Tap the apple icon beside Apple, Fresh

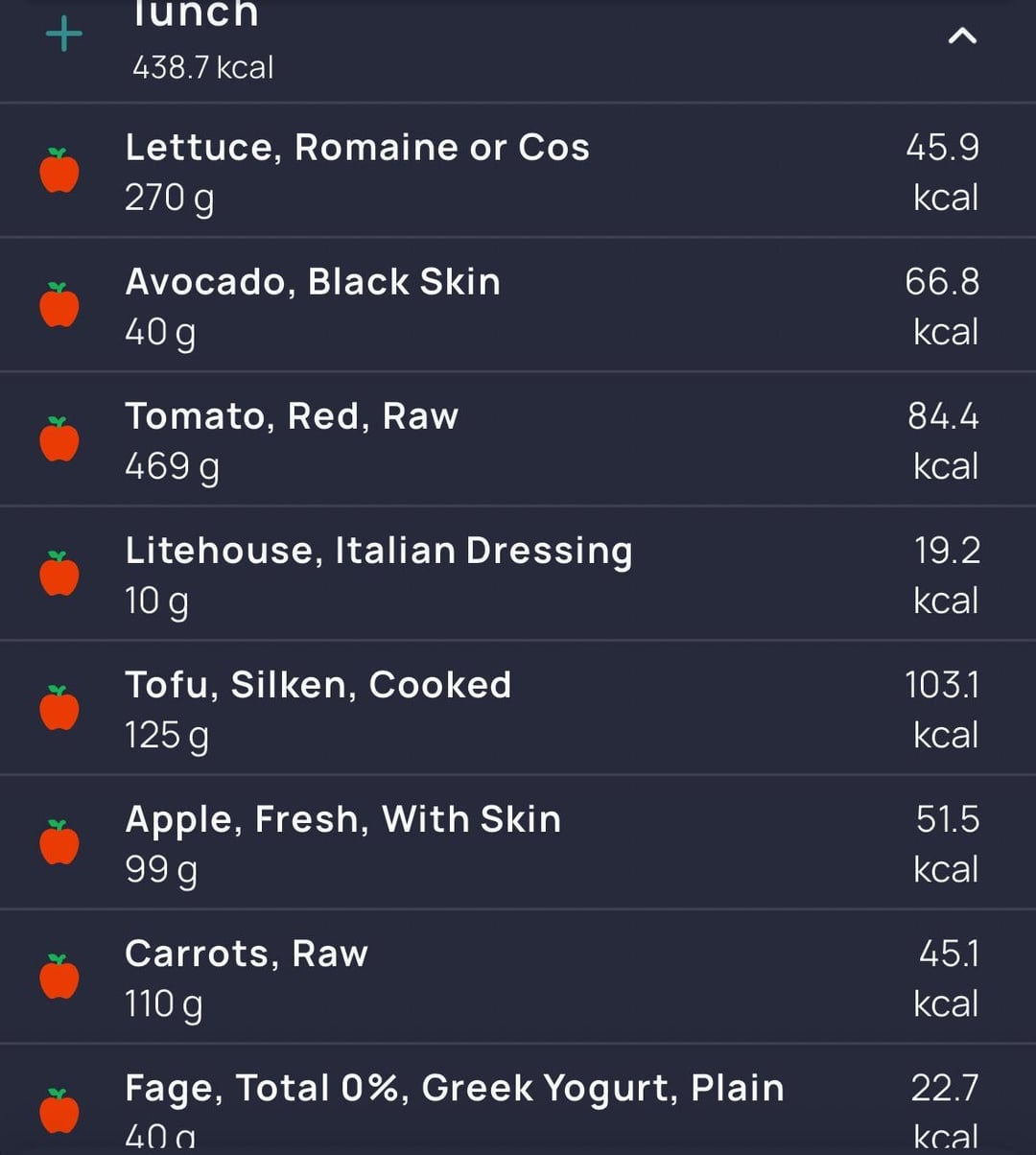59,842
